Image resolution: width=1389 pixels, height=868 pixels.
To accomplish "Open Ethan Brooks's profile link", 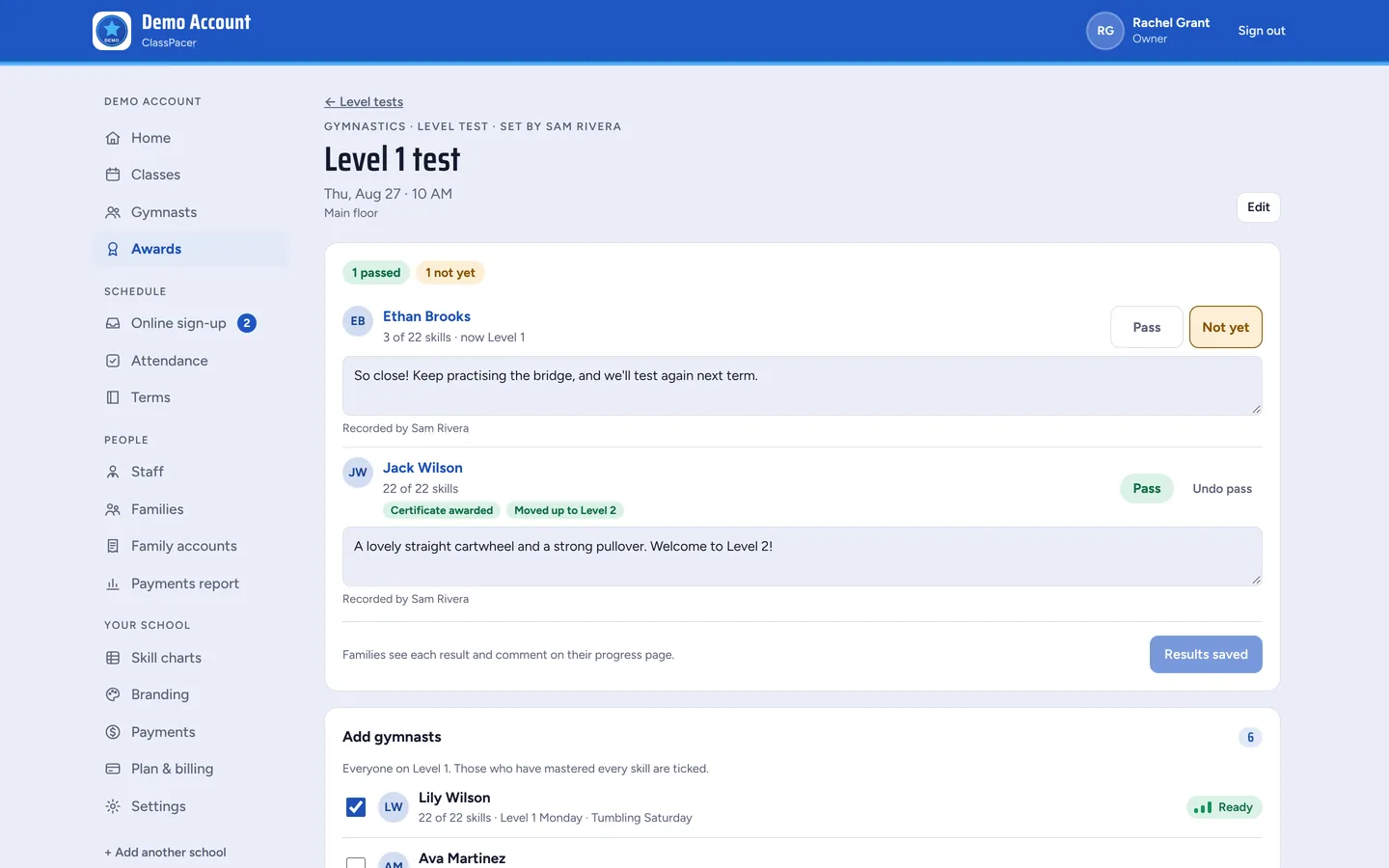I will tap(426, 316).
